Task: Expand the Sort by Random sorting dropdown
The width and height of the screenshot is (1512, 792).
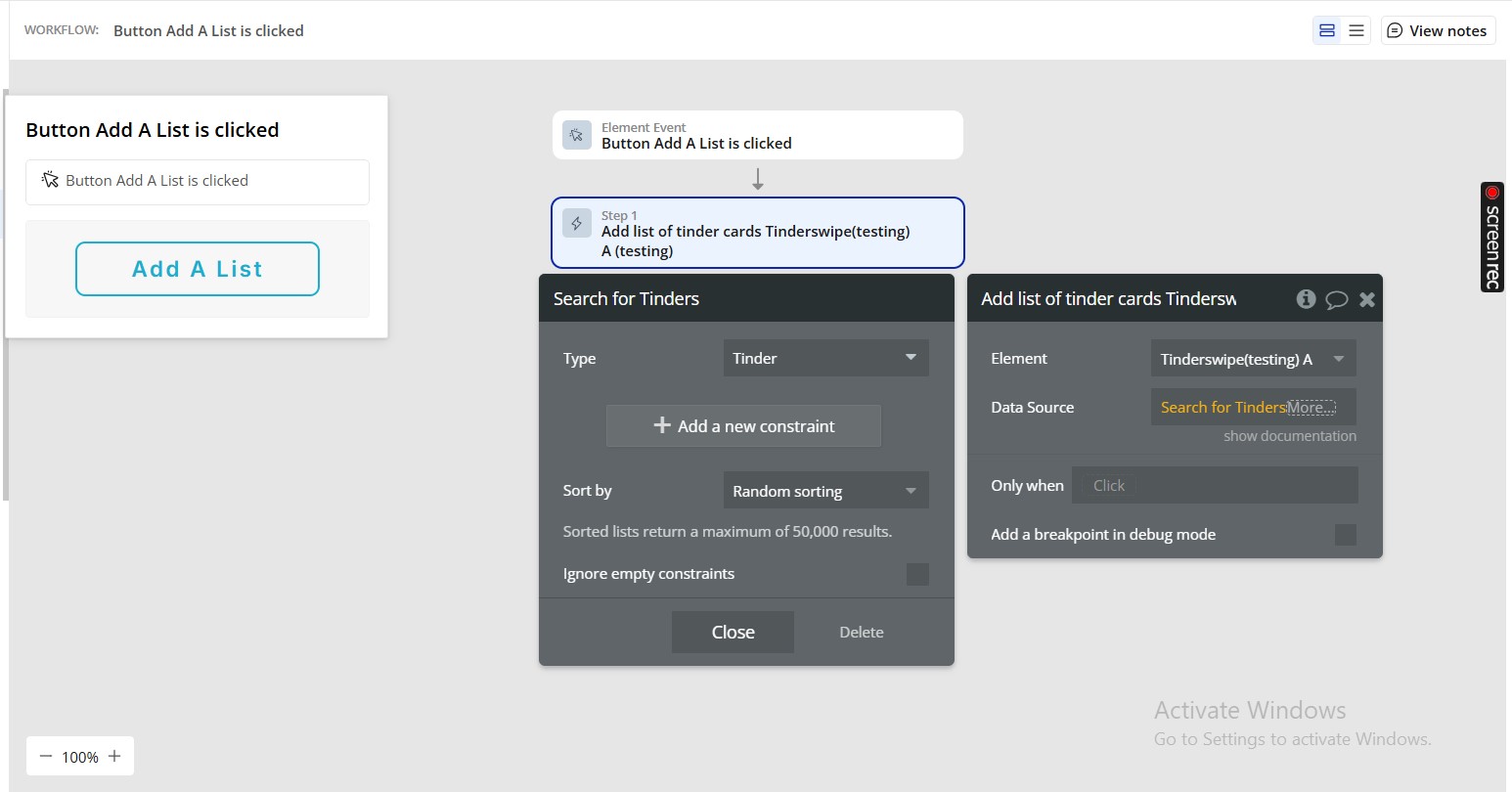Action: (825, 491)
